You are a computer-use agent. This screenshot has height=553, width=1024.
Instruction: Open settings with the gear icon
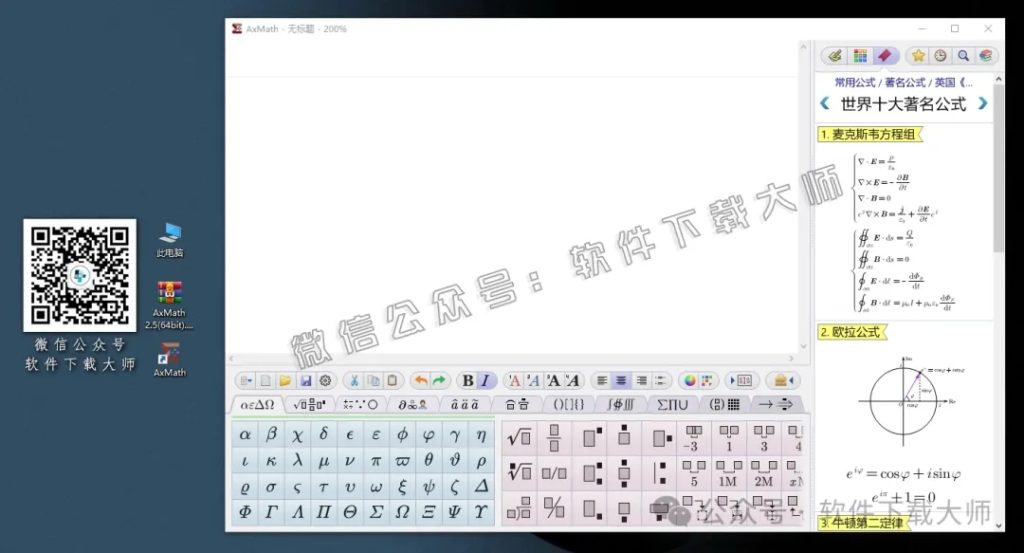[x=325, y=381]
